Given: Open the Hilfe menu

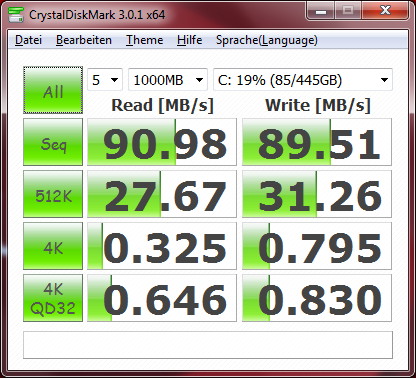Looking at the screenshot, I should coord(190,40).
